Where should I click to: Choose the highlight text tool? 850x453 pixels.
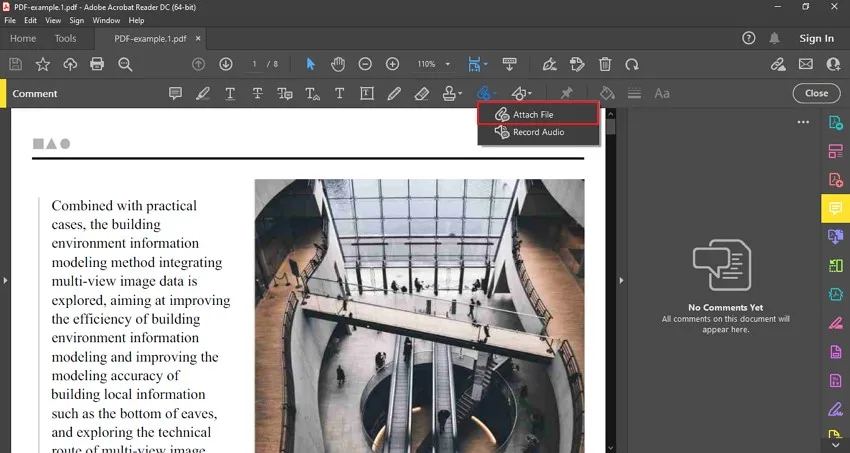[x=203, y=93]
